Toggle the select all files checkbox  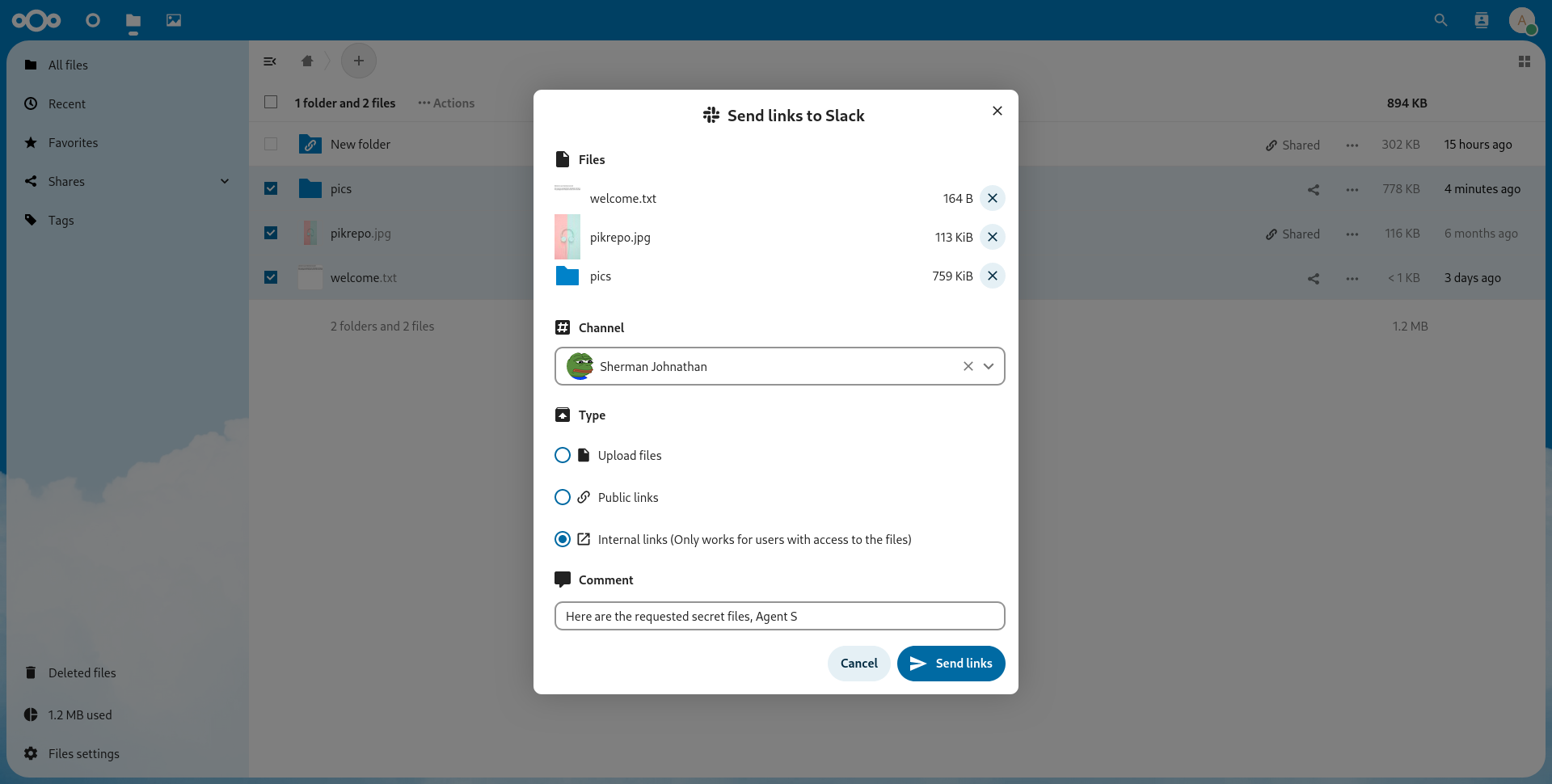(x=271, y=102)
